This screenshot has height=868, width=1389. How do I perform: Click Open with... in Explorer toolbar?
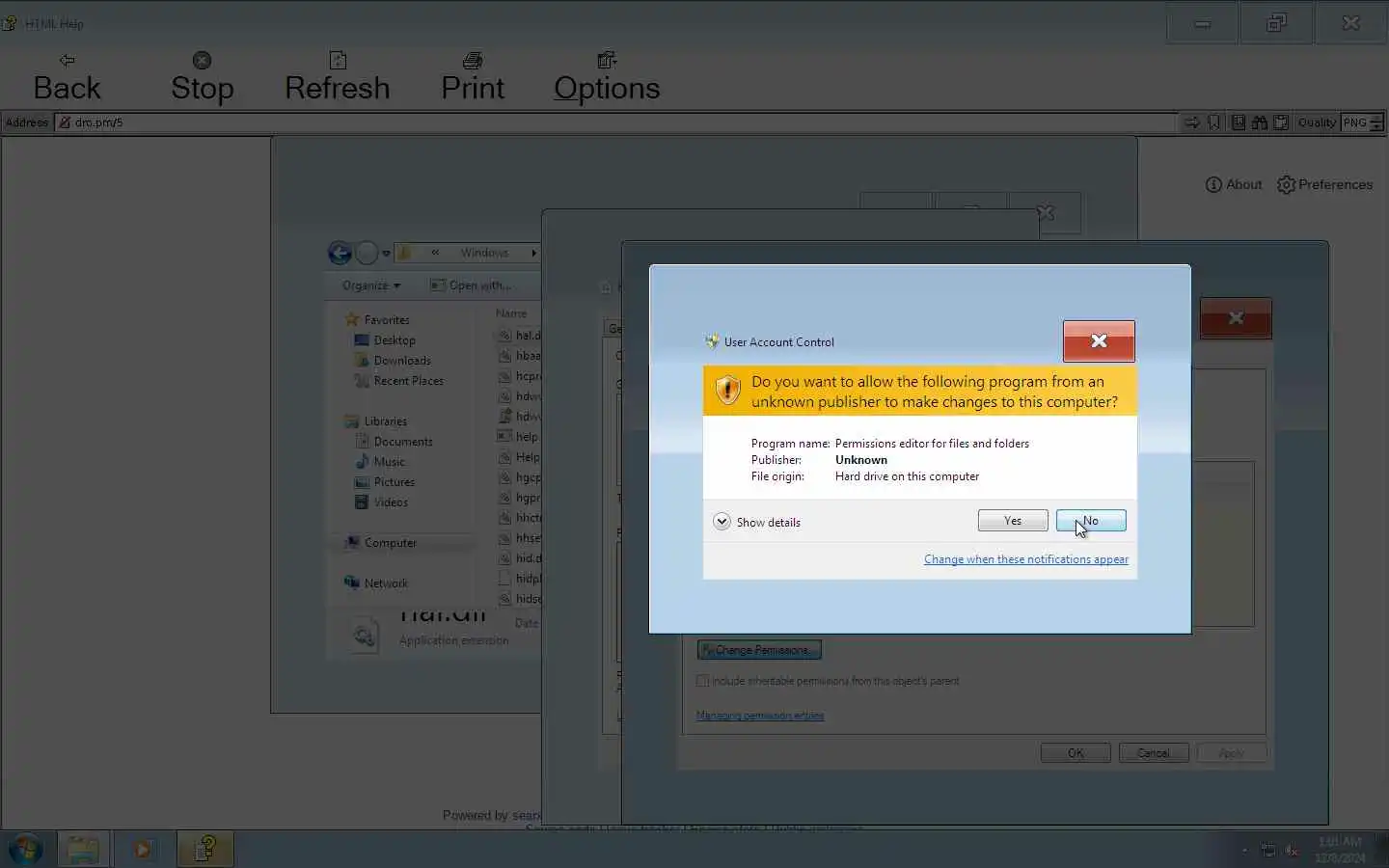coord(471,285)
